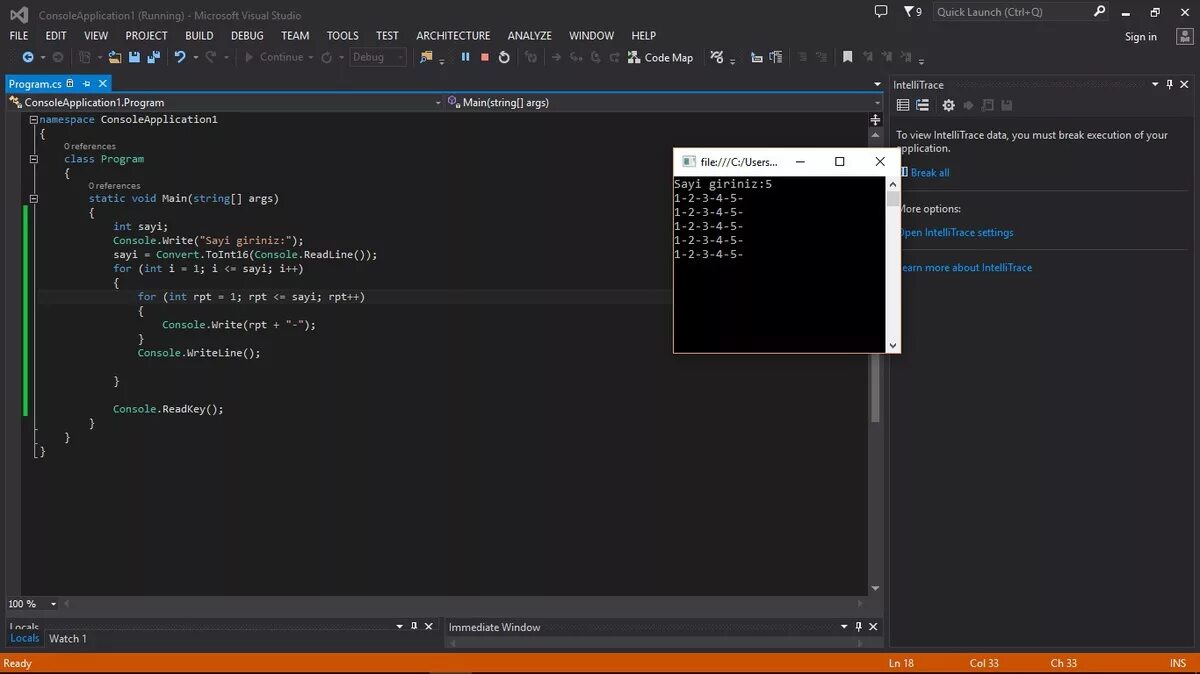
Task: Pin the IntelliTrace panel with pushpin
Action: (x=1169, y=85)
